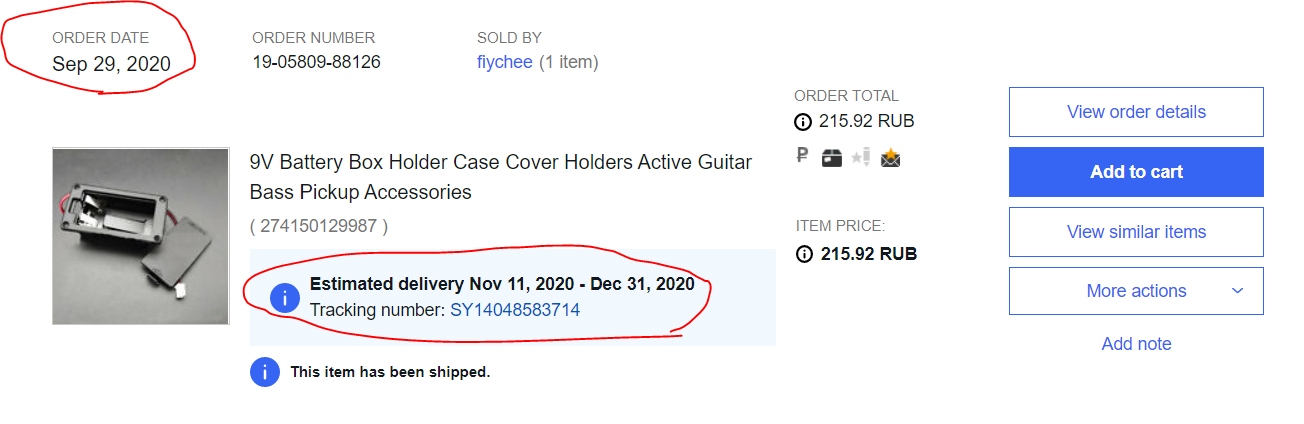Click the Add note link

1136,344
